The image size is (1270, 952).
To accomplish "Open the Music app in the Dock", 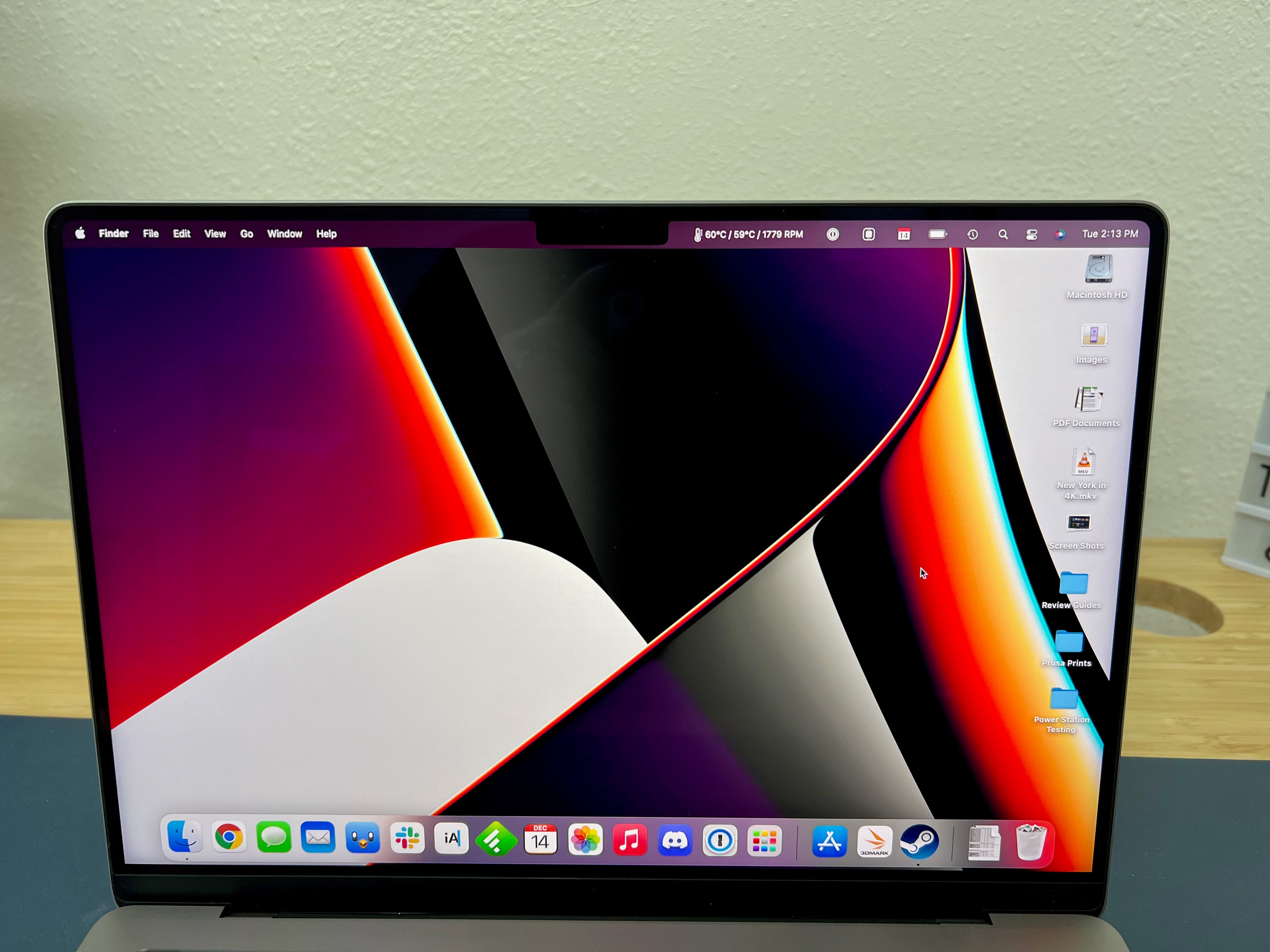I will pos(630,840).
